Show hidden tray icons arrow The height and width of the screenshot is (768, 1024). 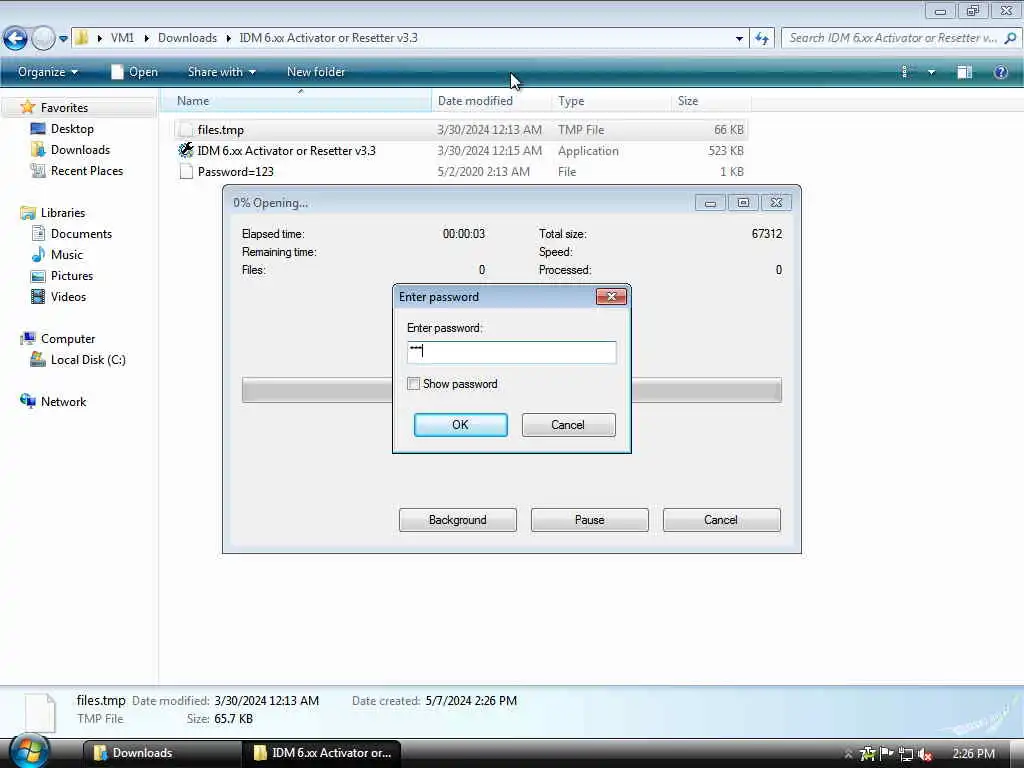[848, 754]
